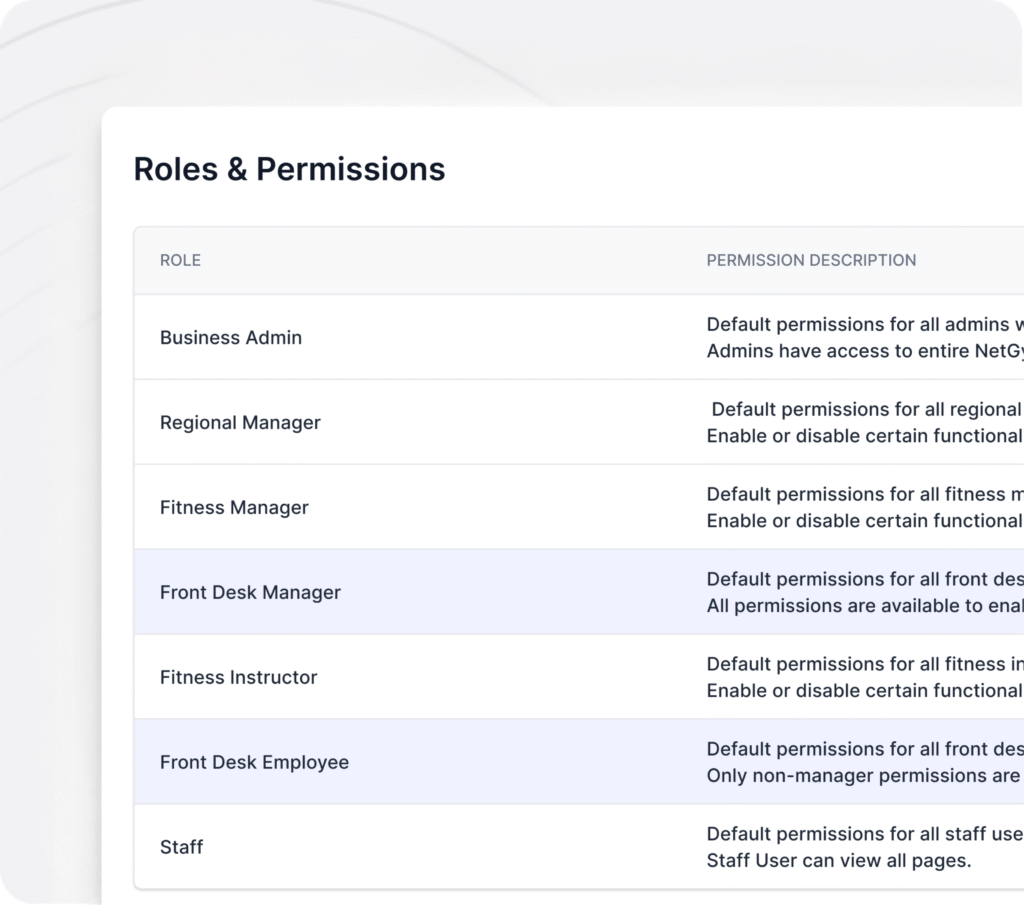
Task: Select the Regional Manager role
Action: [x=240, y=423]
